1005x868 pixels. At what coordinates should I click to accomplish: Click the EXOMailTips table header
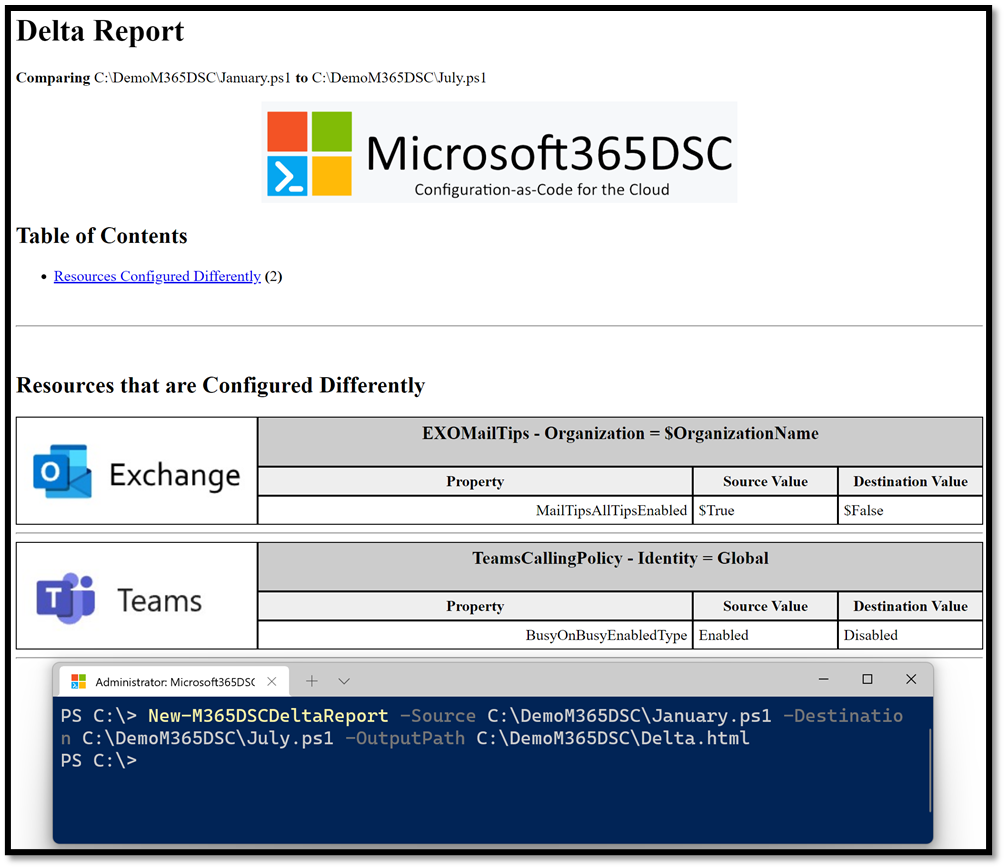coord(620,442)
